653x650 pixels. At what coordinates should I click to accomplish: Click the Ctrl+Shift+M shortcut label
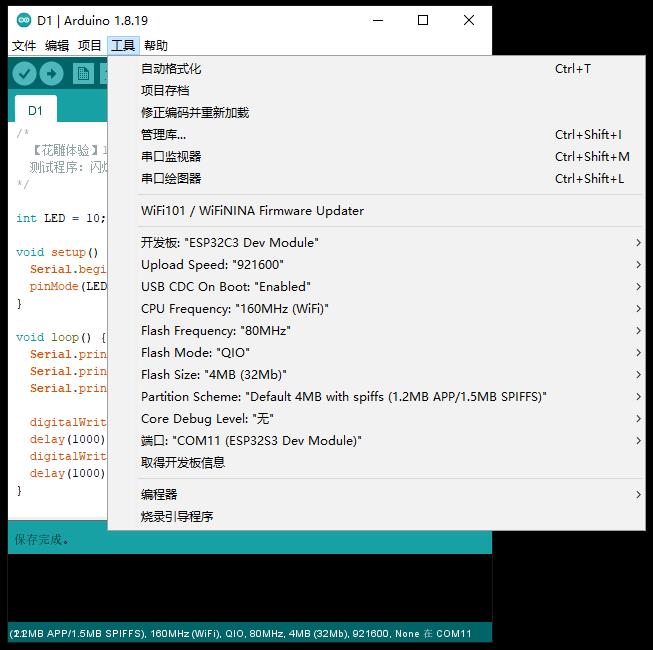click(x=592, y=157)
